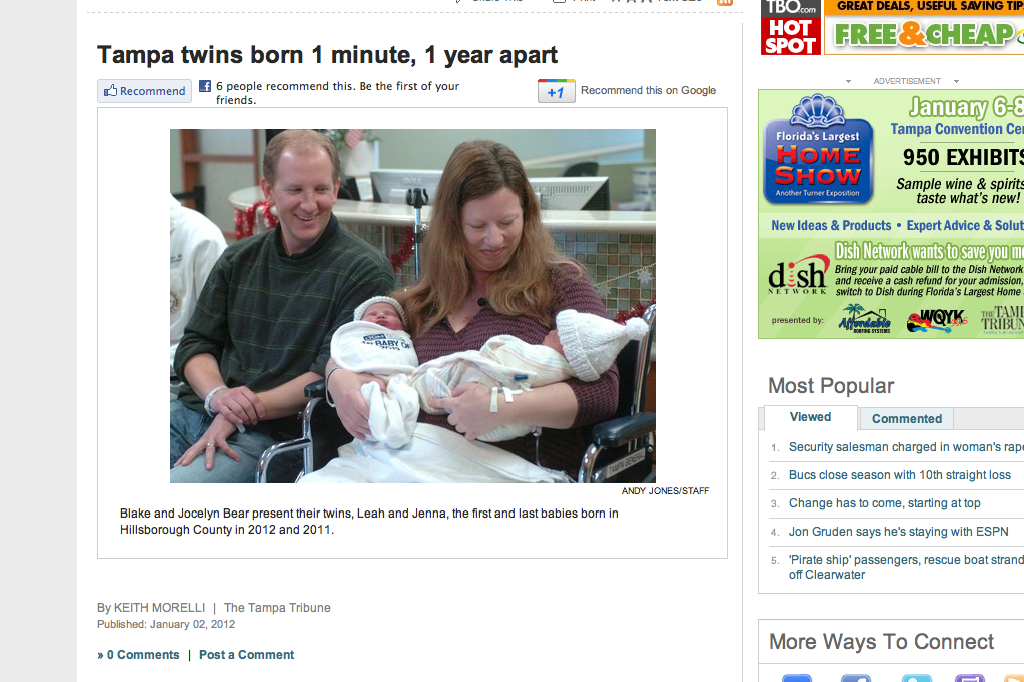Click the Google +1 button
This screenshot has width=1024, height=682.
556,91
